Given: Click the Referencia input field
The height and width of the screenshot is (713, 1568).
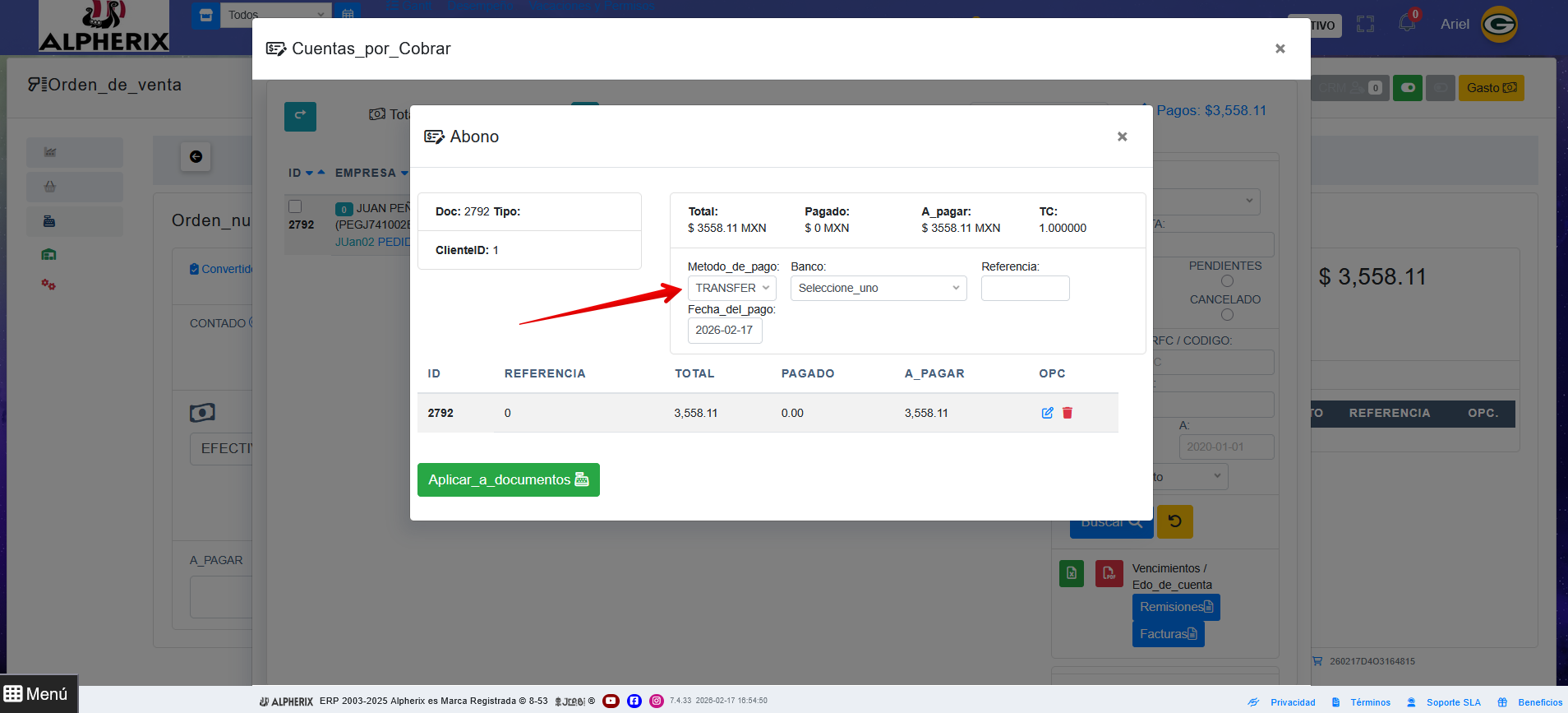Looking at the screenshot, I should (x=1025, y=288).
